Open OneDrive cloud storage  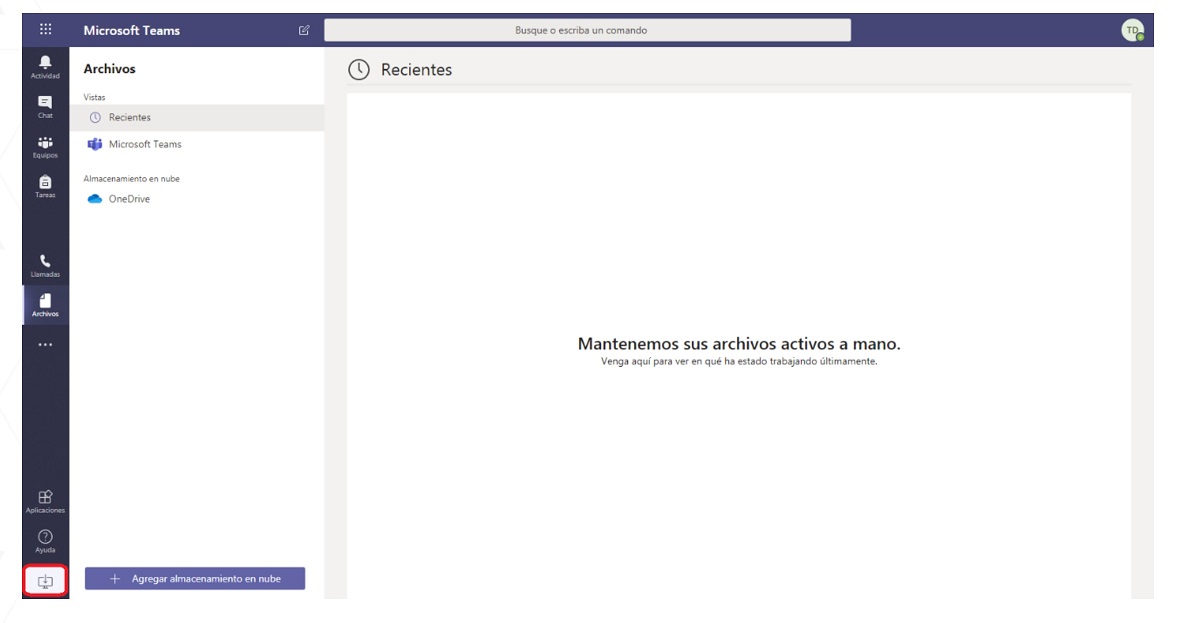197,199
